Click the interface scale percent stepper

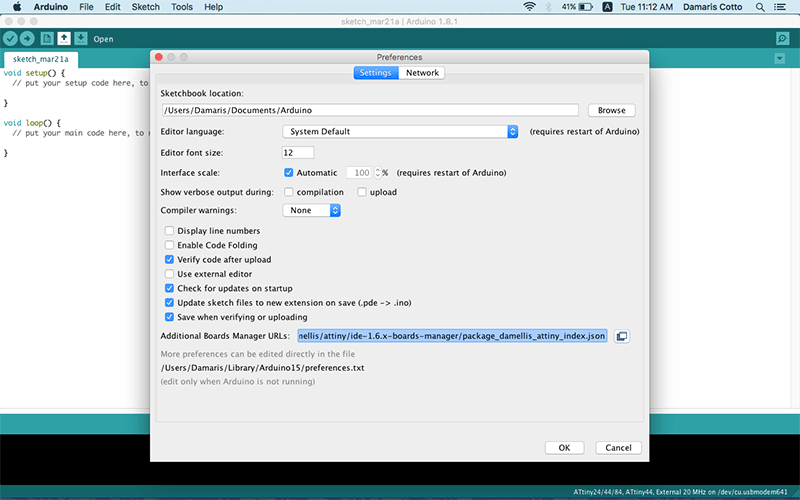[x=378, y=173]
